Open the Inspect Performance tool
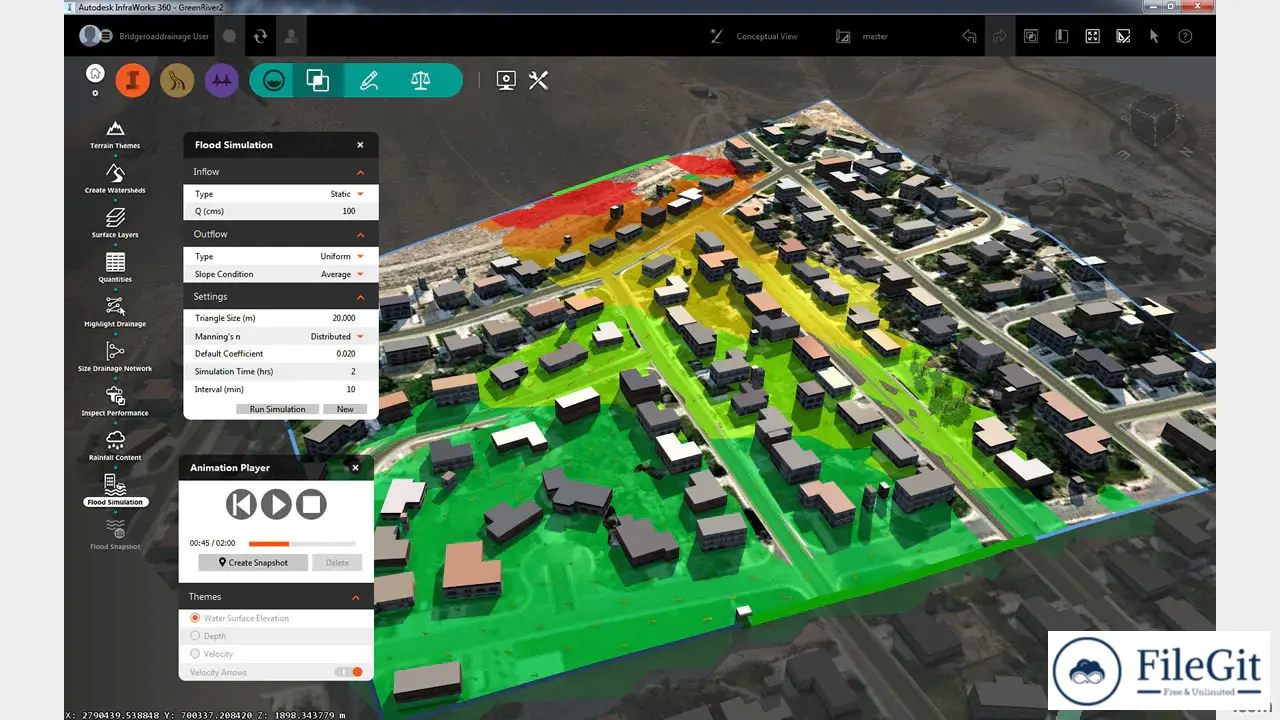 tap(115, 402)
